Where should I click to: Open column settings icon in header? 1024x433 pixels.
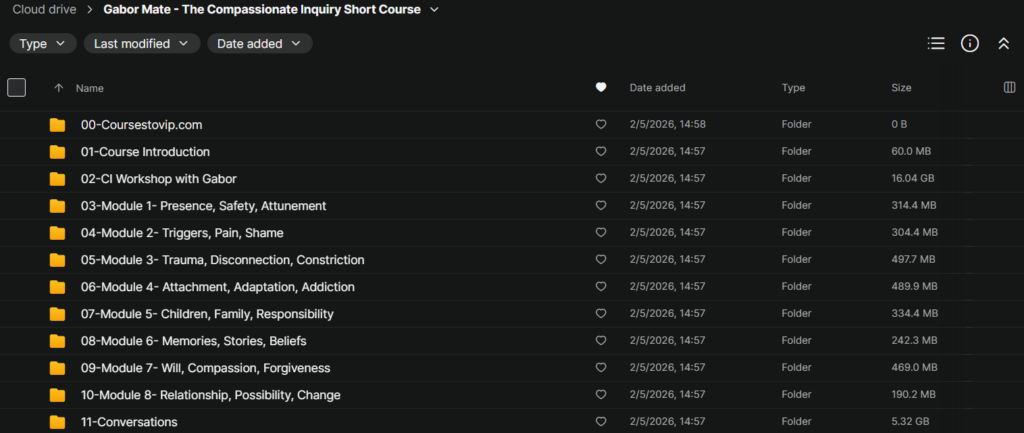(x=1009, y=88)
